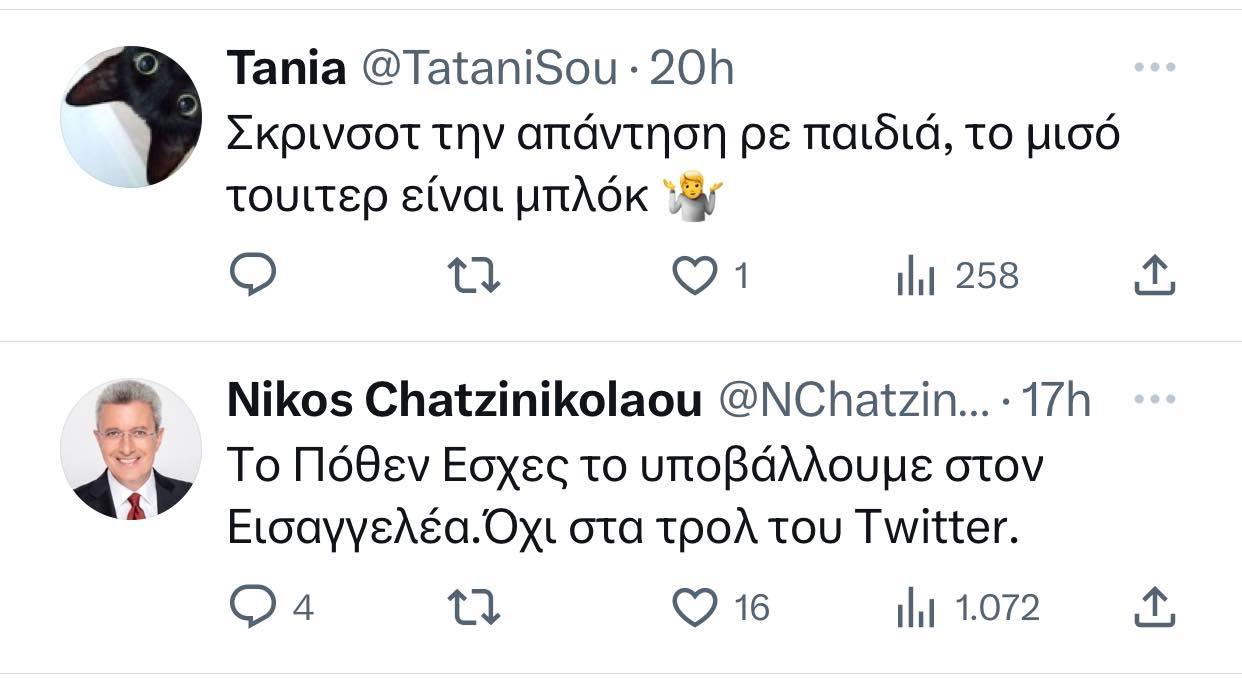Open more options on Tania's tweet
Image resolution: width=1242 pixels, height=678 pixels.
[1155, 68]
